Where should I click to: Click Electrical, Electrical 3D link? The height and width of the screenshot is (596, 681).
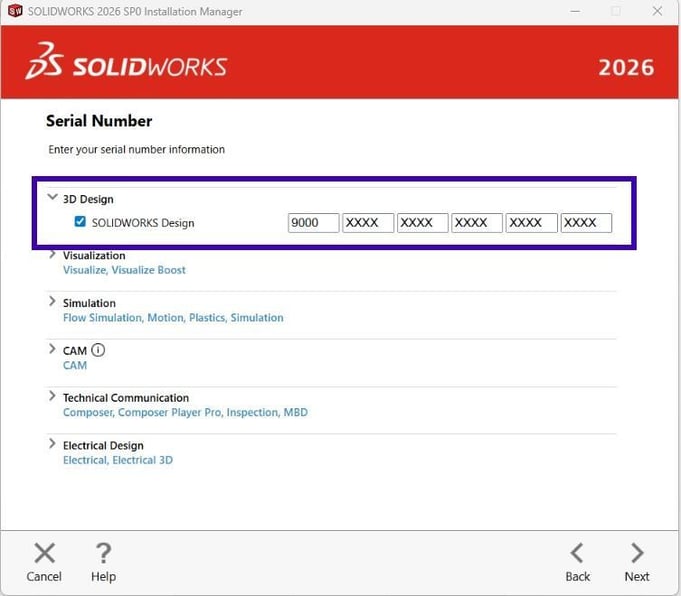118,460
